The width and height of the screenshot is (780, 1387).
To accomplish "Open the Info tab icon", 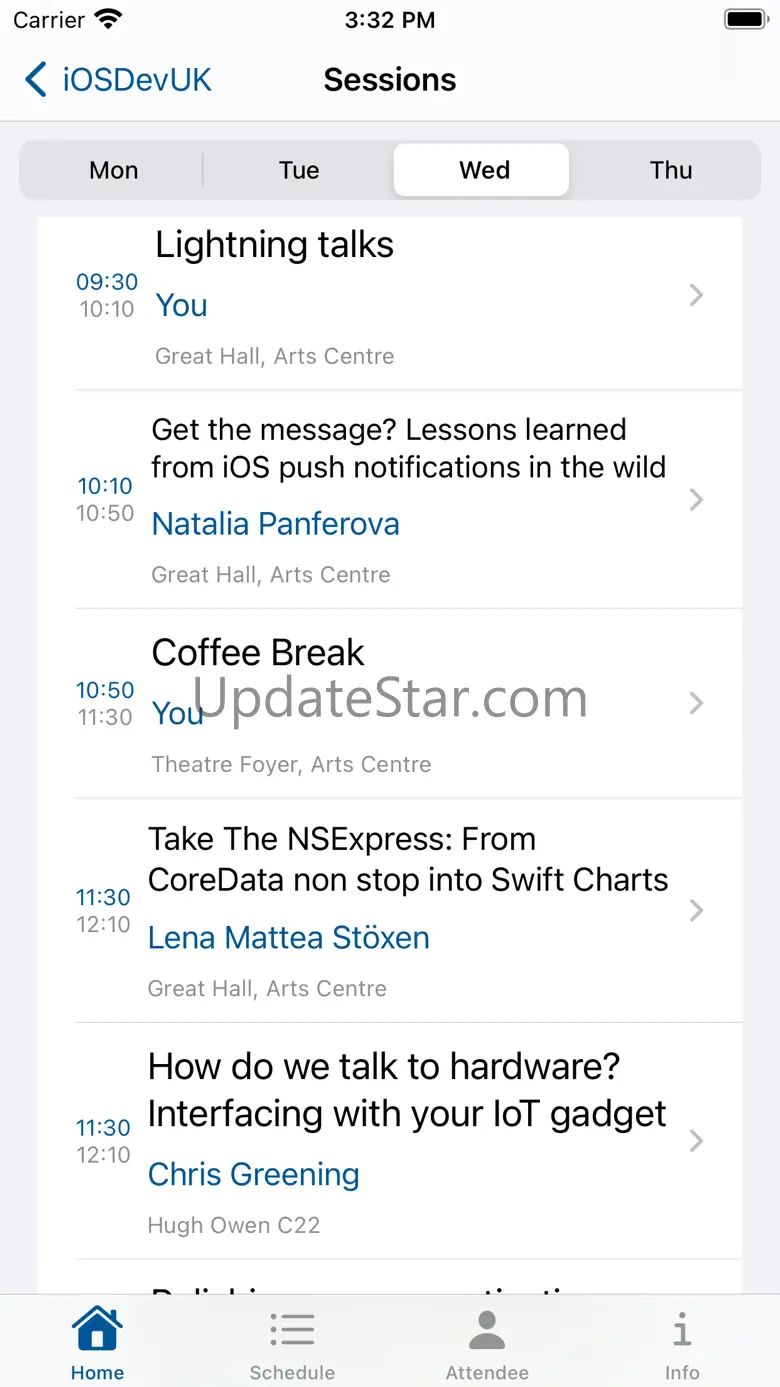I will tap(682, 1330).
